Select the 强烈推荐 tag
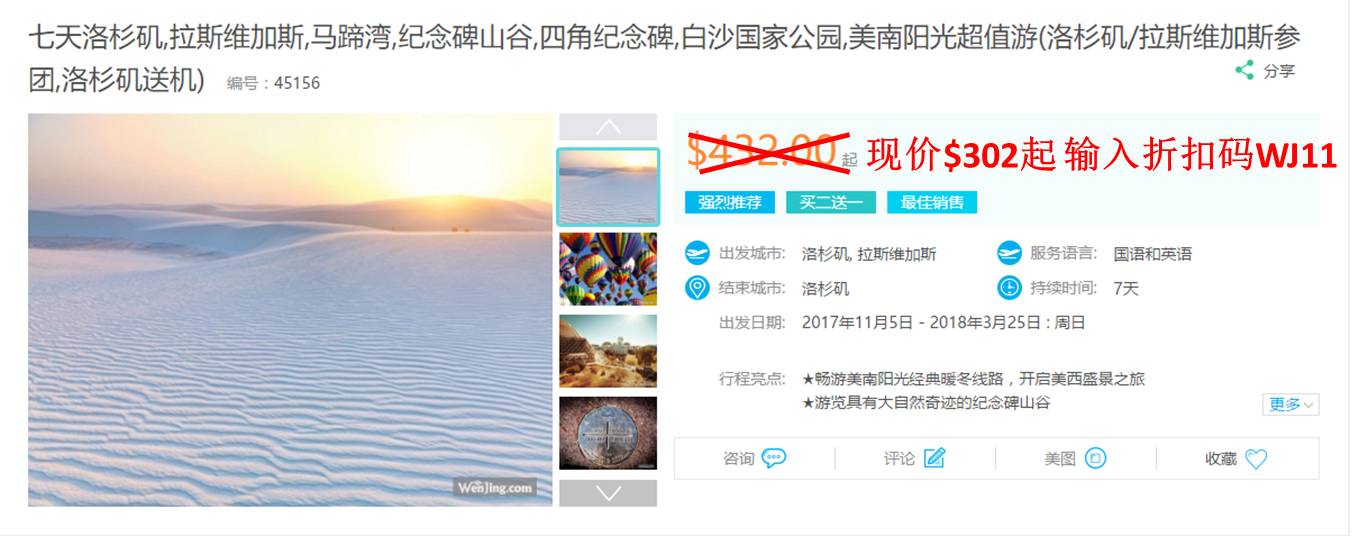This screenshot has width=1361, height=536. tap(730, 202)
